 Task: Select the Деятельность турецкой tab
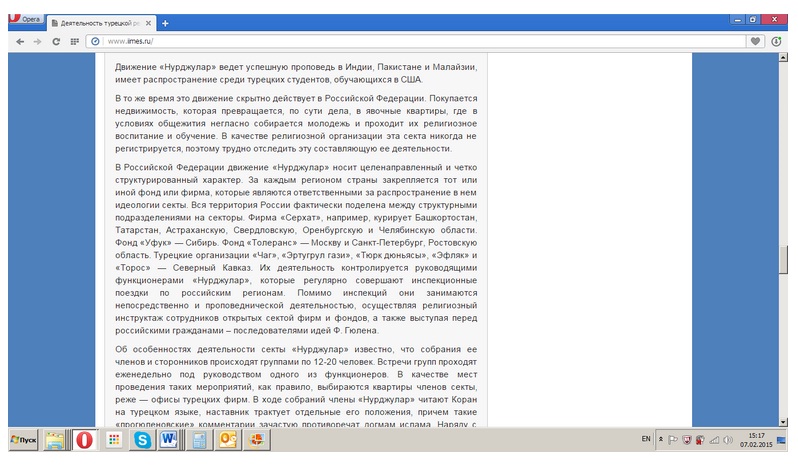tap(101, 23)
